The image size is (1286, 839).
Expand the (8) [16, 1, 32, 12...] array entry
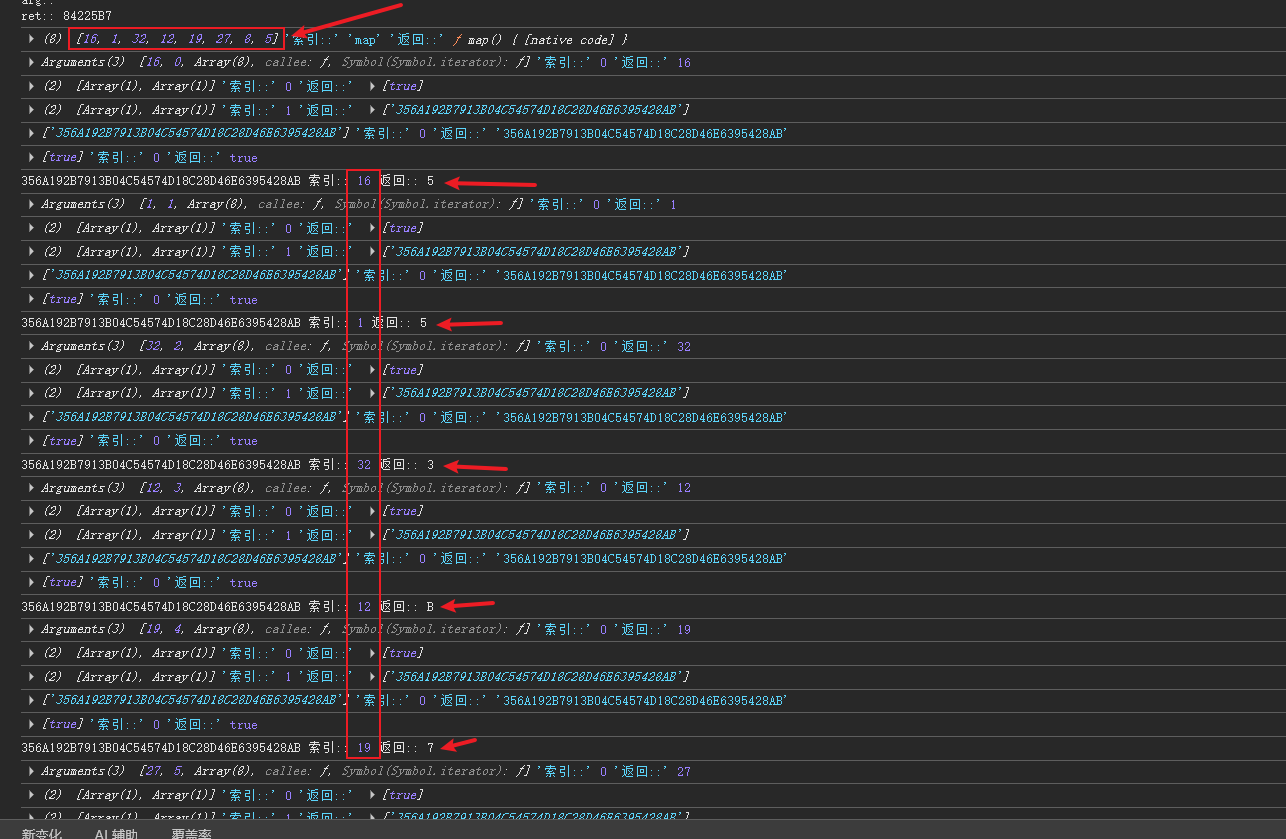click(x=32, y=39)
